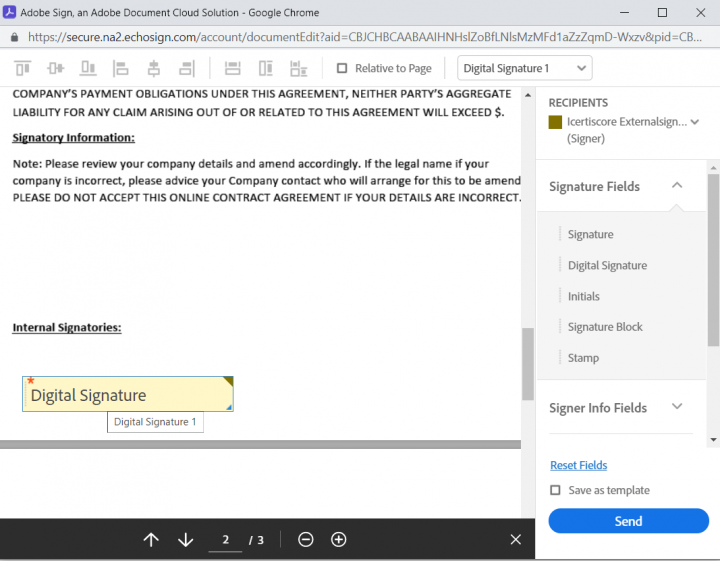The width and height of the screenshot is (720, 561).
Task: Zoom in using the plus icon
Action: click(x=339, y=539)
